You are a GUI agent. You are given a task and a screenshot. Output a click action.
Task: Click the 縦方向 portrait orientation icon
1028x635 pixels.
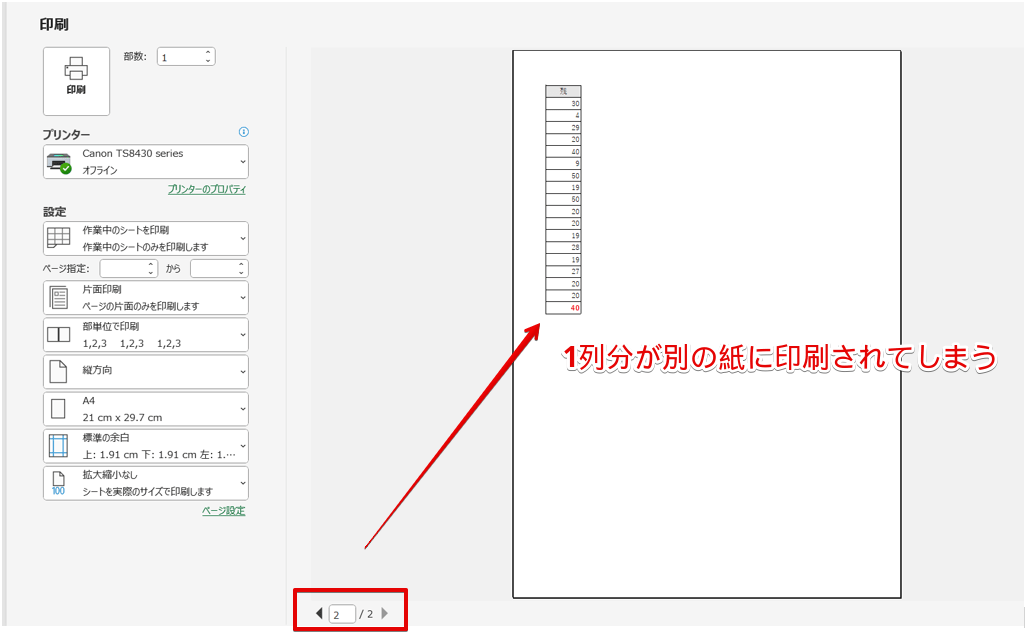click(x=61, y=370)
